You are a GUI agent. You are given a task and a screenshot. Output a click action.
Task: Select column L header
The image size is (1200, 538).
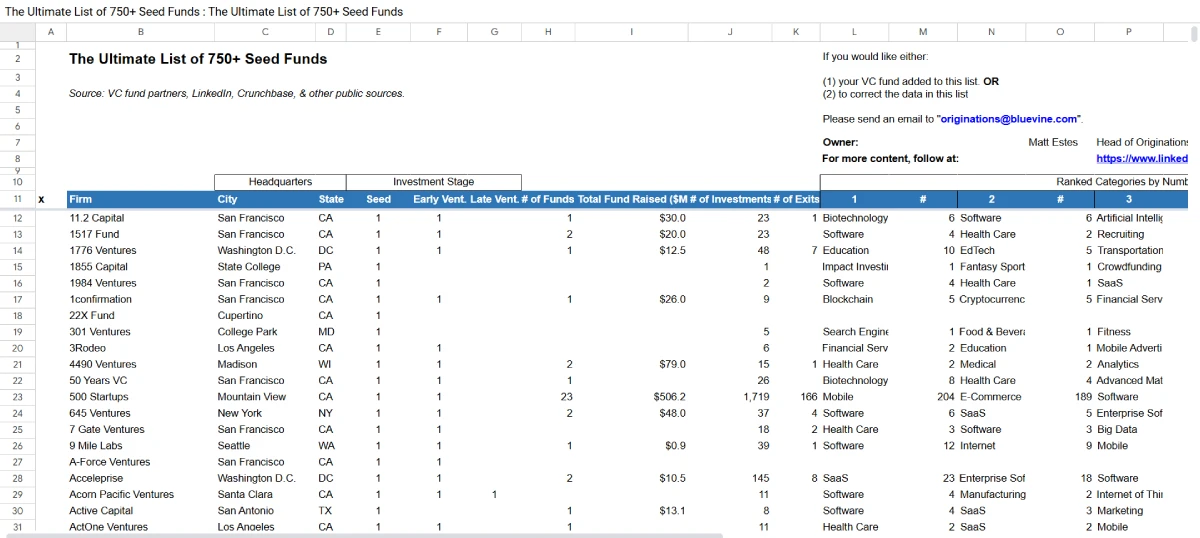click(x=854, y=32)
